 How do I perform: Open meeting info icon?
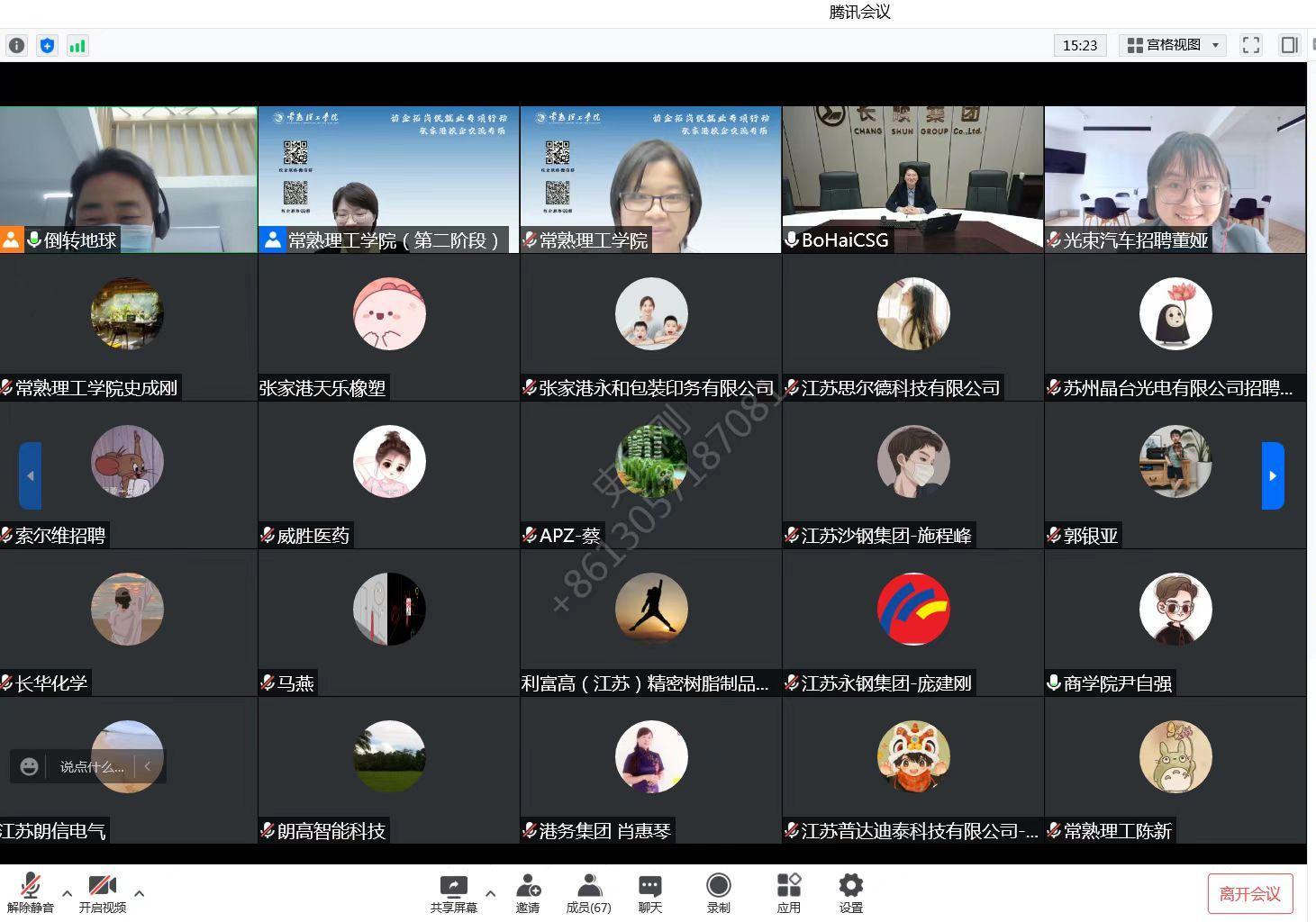[16, 45]
